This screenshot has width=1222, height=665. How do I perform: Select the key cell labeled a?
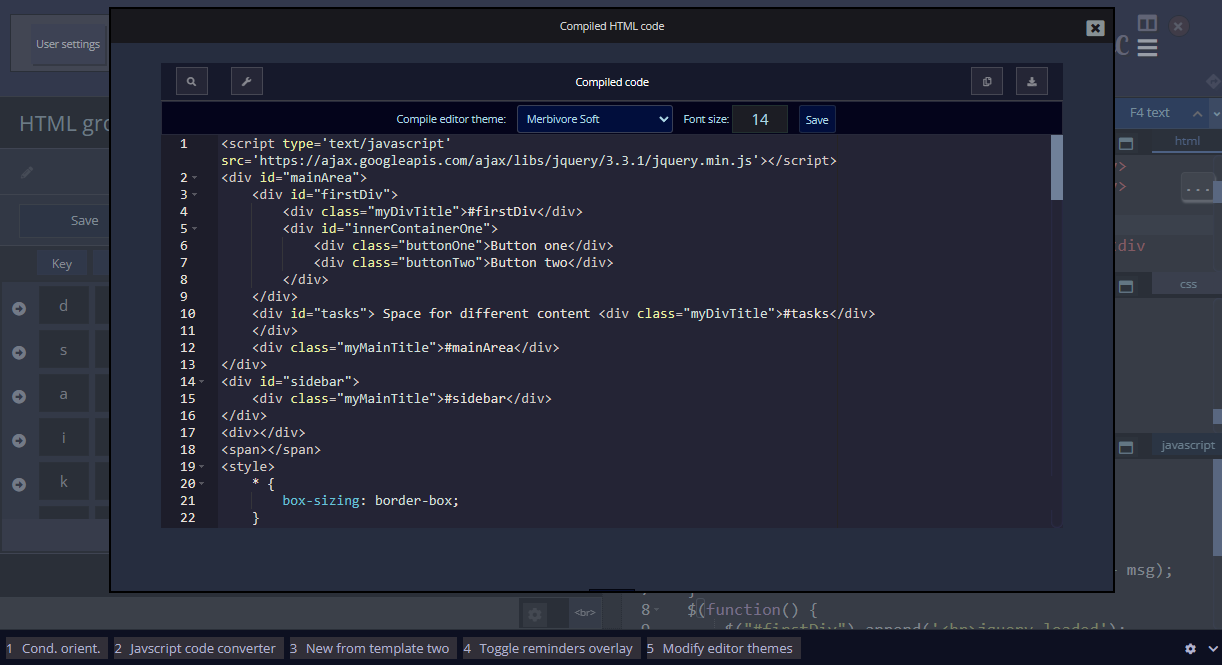click(x=64, y=394)
